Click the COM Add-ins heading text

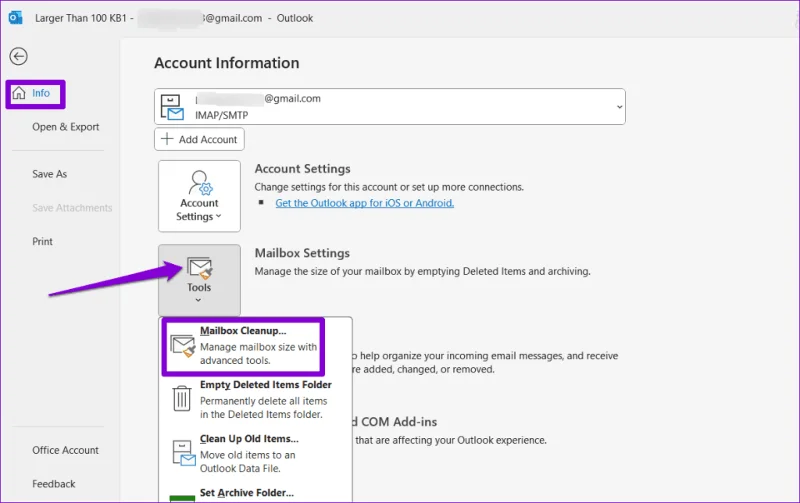click(399, 422)
